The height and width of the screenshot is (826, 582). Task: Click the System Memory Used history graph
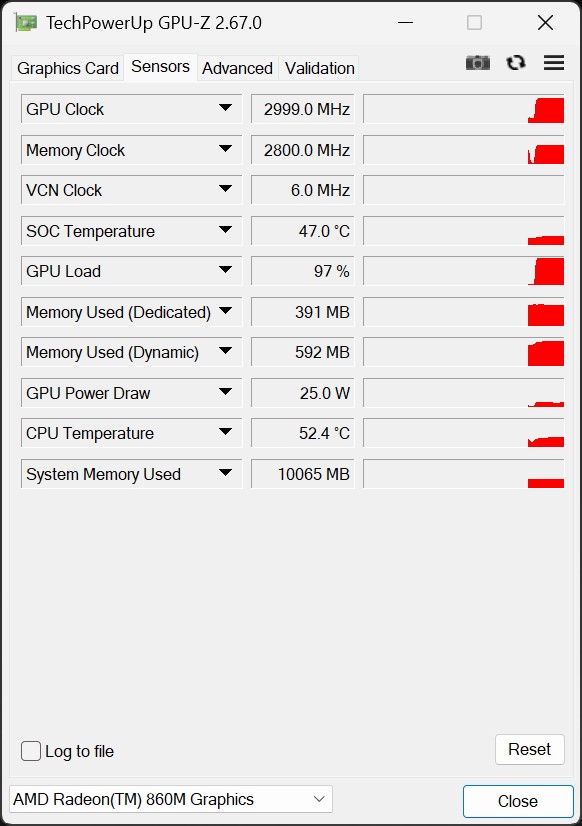(463, 474)
